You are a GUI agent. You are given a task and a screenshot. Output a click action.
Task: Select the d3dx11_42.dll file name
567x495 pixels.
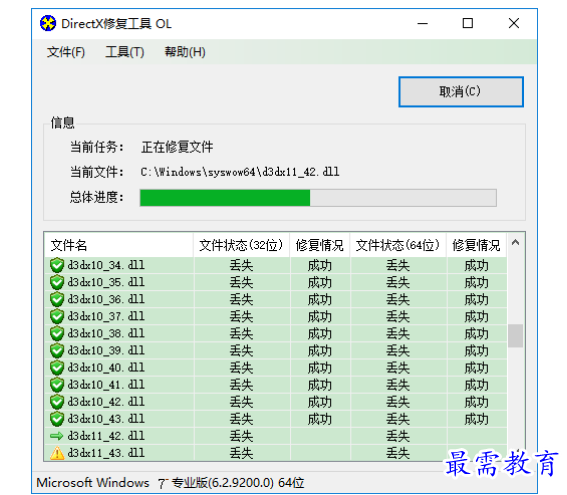tap(106, 436)
